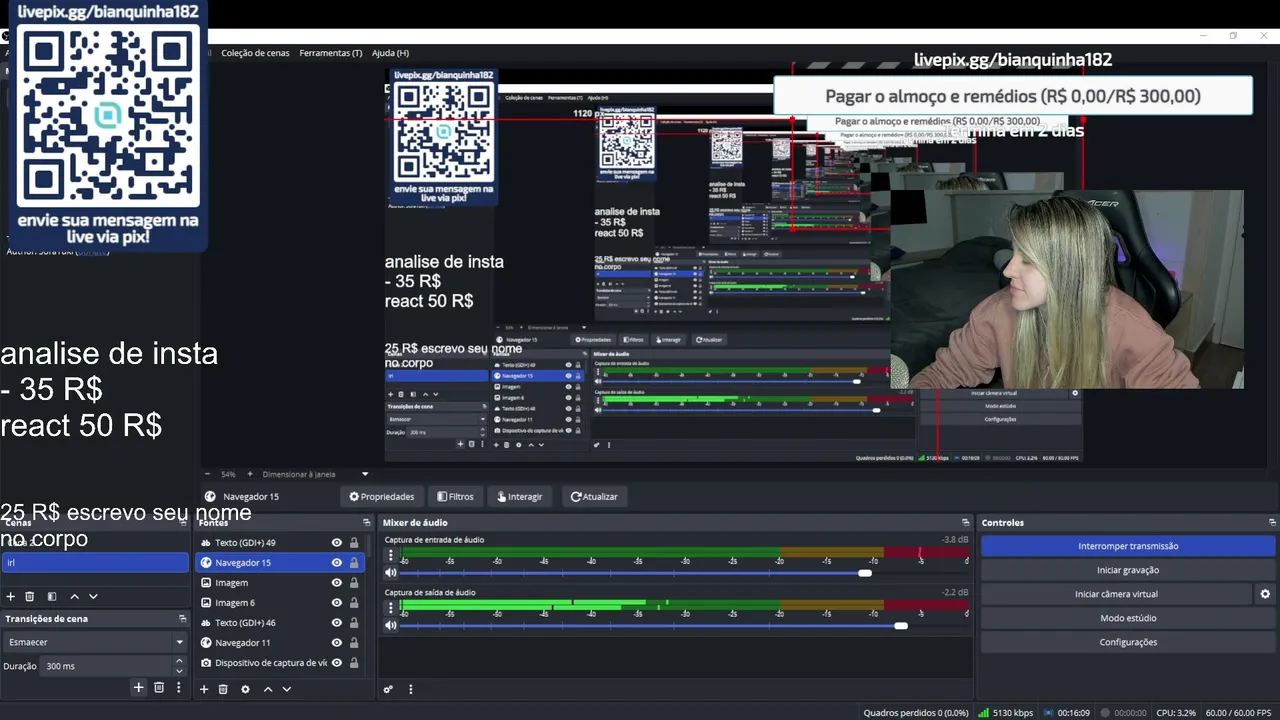
Task: Adjust Captura de saída volume slider
Action: (901, 626)
